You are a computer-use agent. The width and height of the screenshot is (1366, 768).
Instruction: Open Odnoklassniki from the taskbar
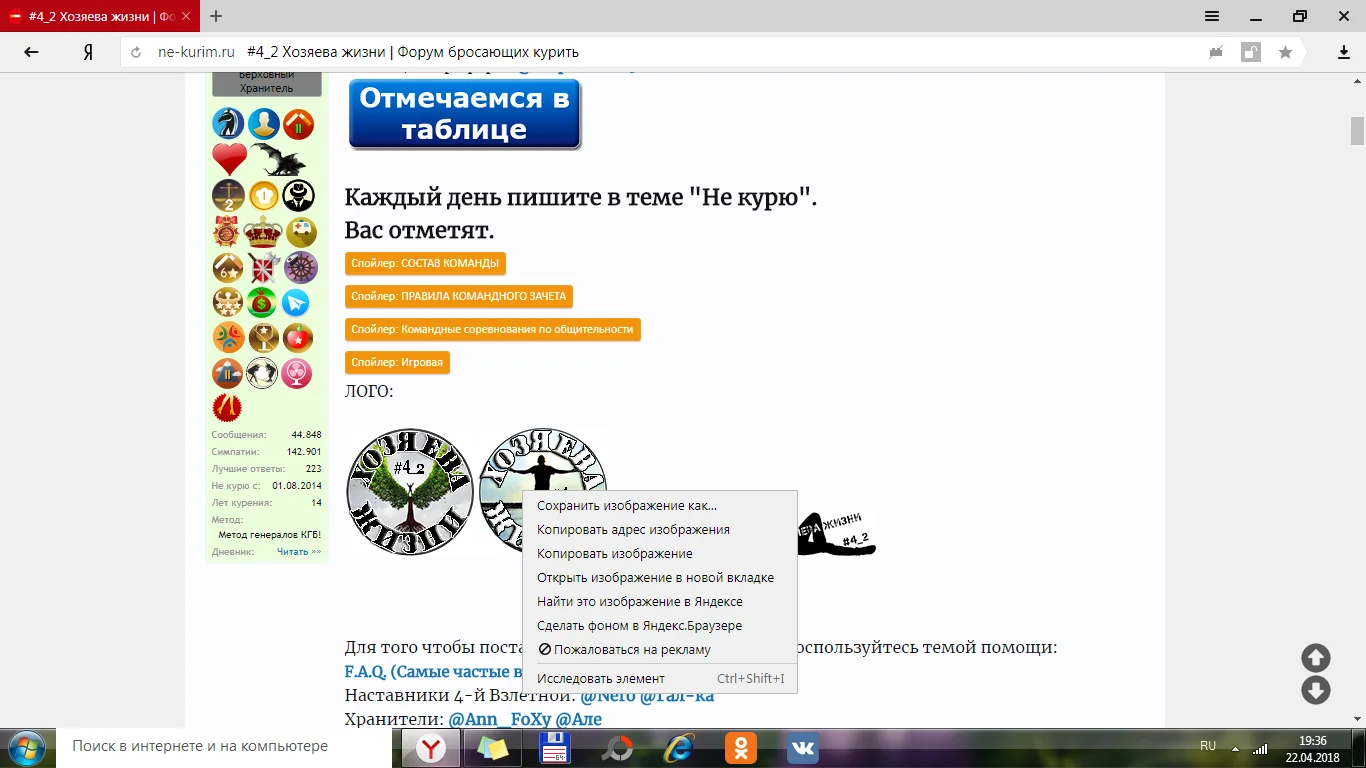tap(741, 747)
